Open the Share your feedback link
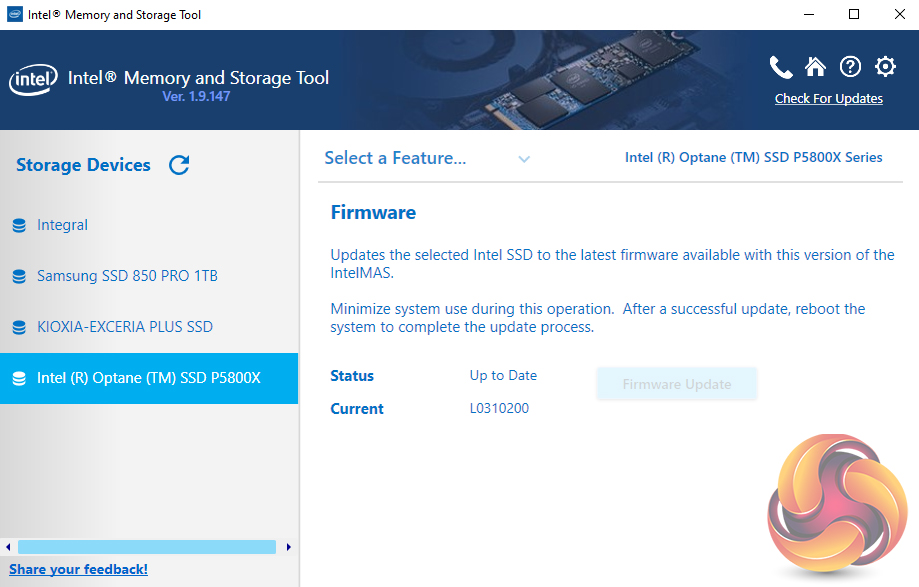This screenshot has width=919, height=587. pos(79,569)
